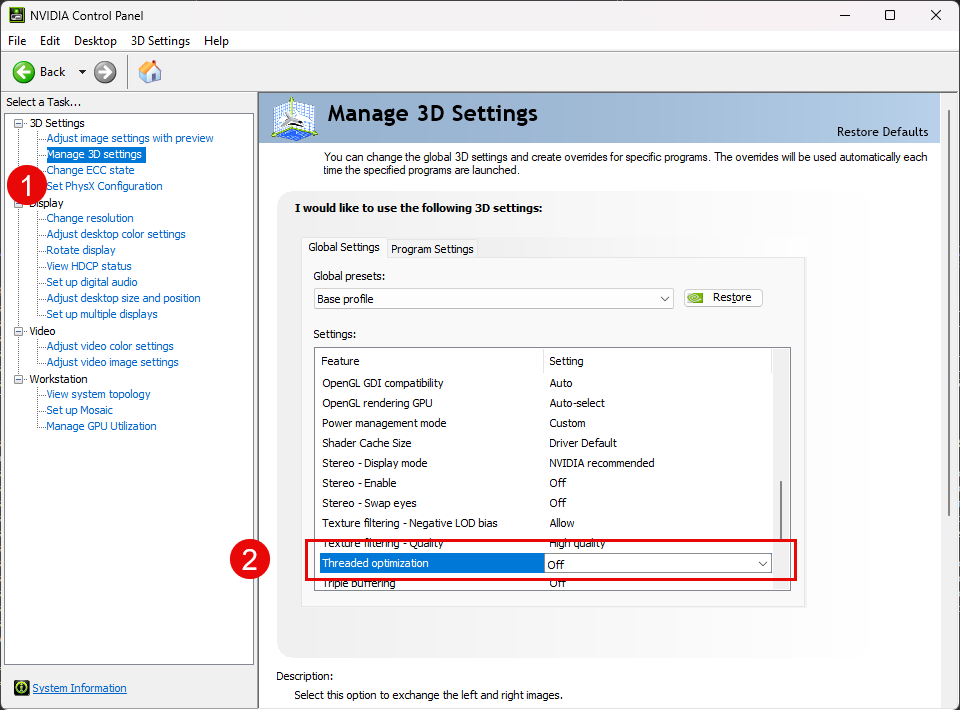Open the 3D Settings menu

point(160,41)
